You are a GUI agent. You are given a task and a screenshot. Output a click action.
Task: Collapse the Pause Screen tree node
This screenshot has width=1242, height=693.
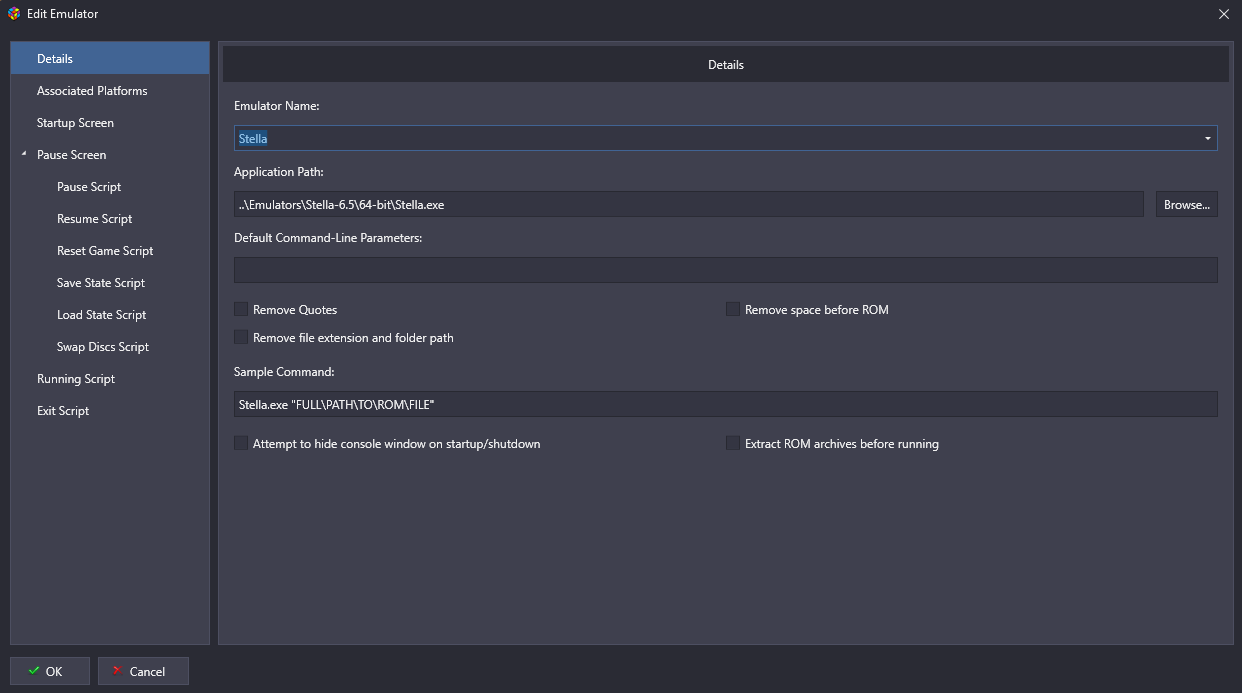point(24,155)
